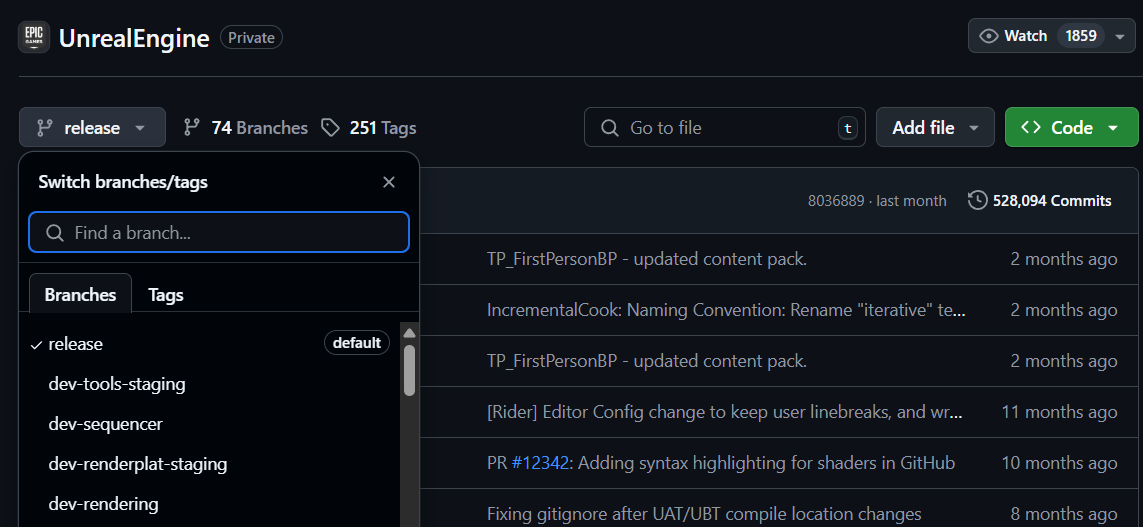Click the Epic Games avatar logo

pos(34,37)
